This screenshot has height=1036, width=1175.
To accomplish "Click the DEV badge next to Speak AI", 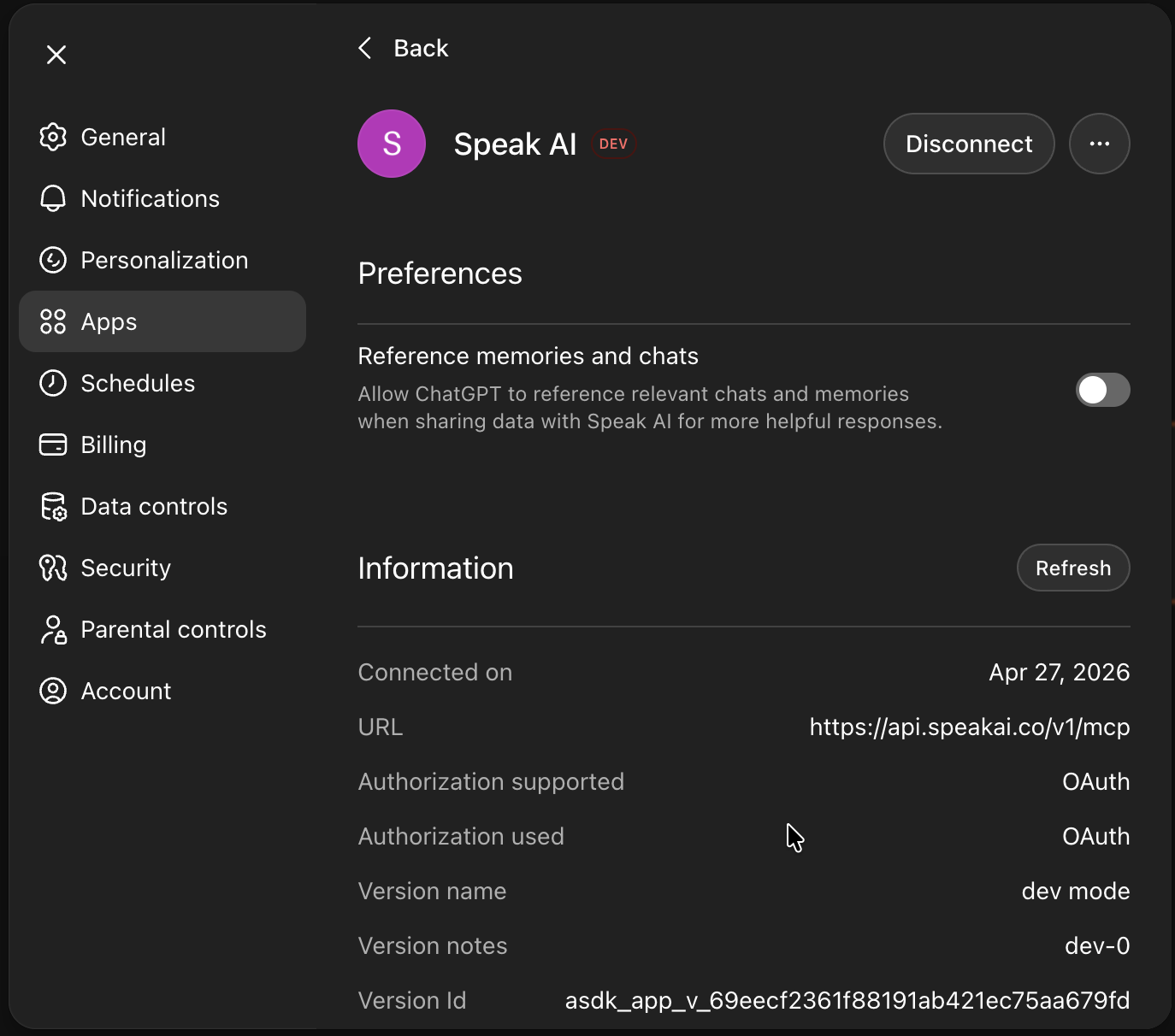I will [x=614, y=144].
